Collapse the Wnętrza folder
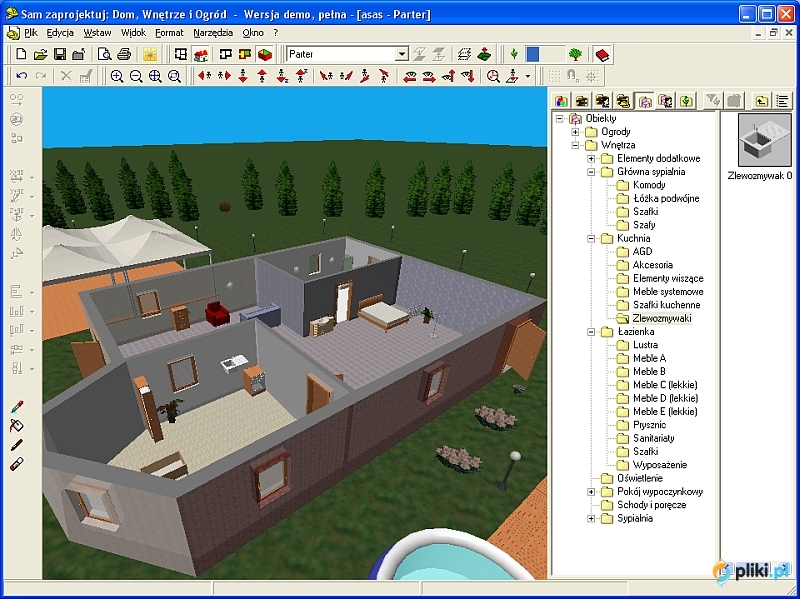Viewport: 800px width, 599px height. tap(576, 145)
